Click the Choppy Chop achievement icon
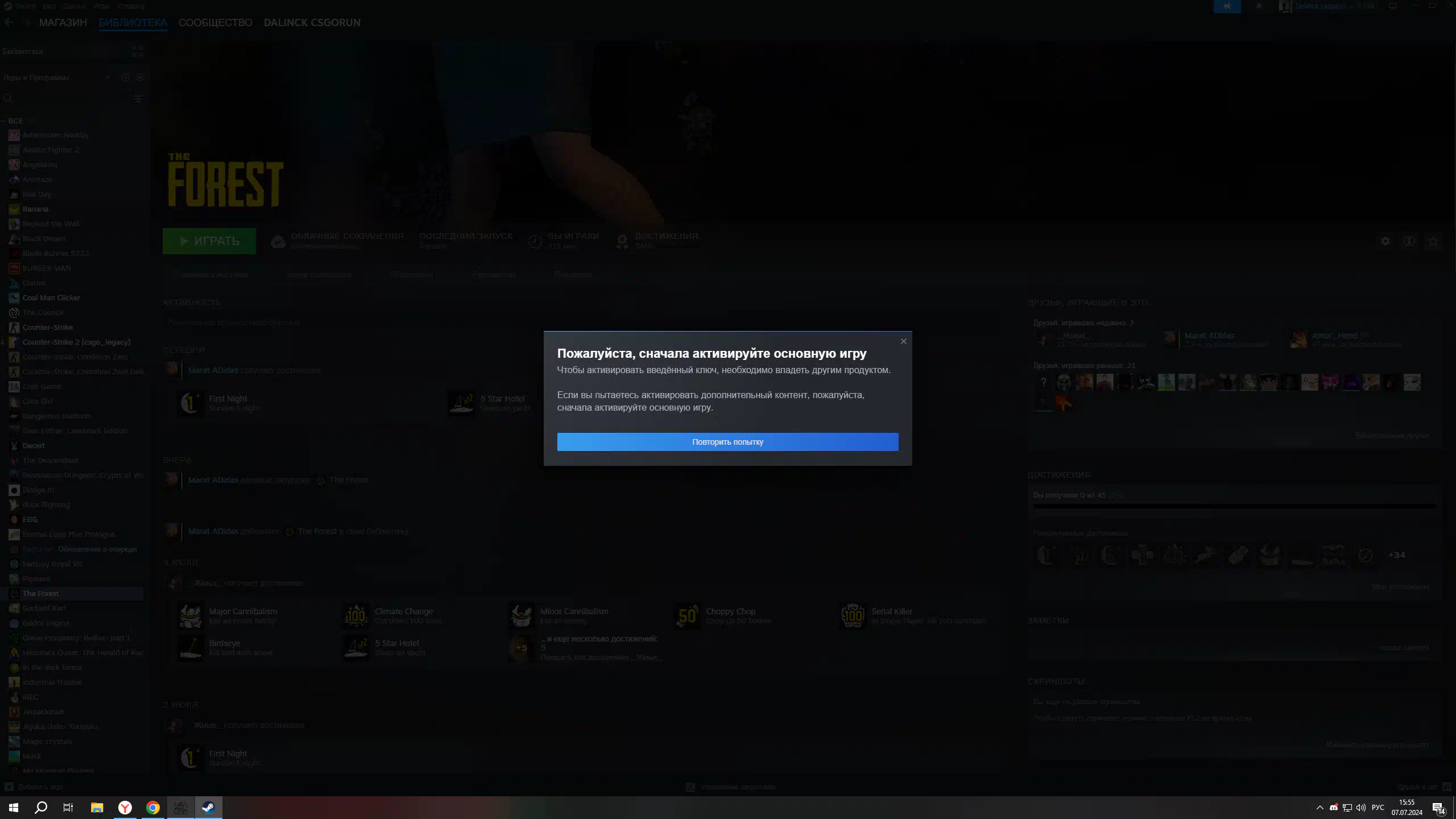 click(688, 616)
